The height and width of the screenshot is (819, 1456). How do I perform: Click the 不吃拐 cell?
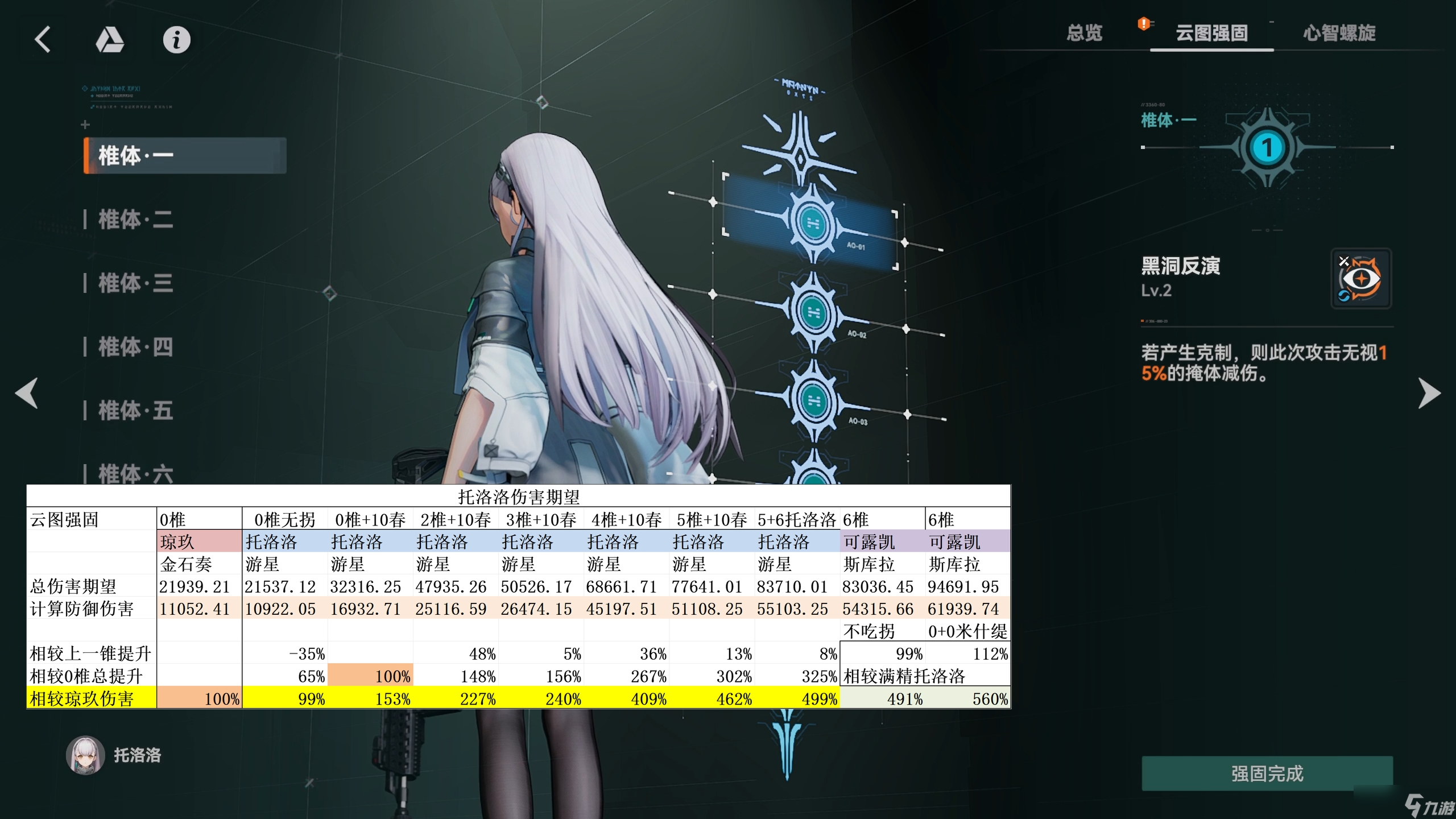(x=882, y=631)
